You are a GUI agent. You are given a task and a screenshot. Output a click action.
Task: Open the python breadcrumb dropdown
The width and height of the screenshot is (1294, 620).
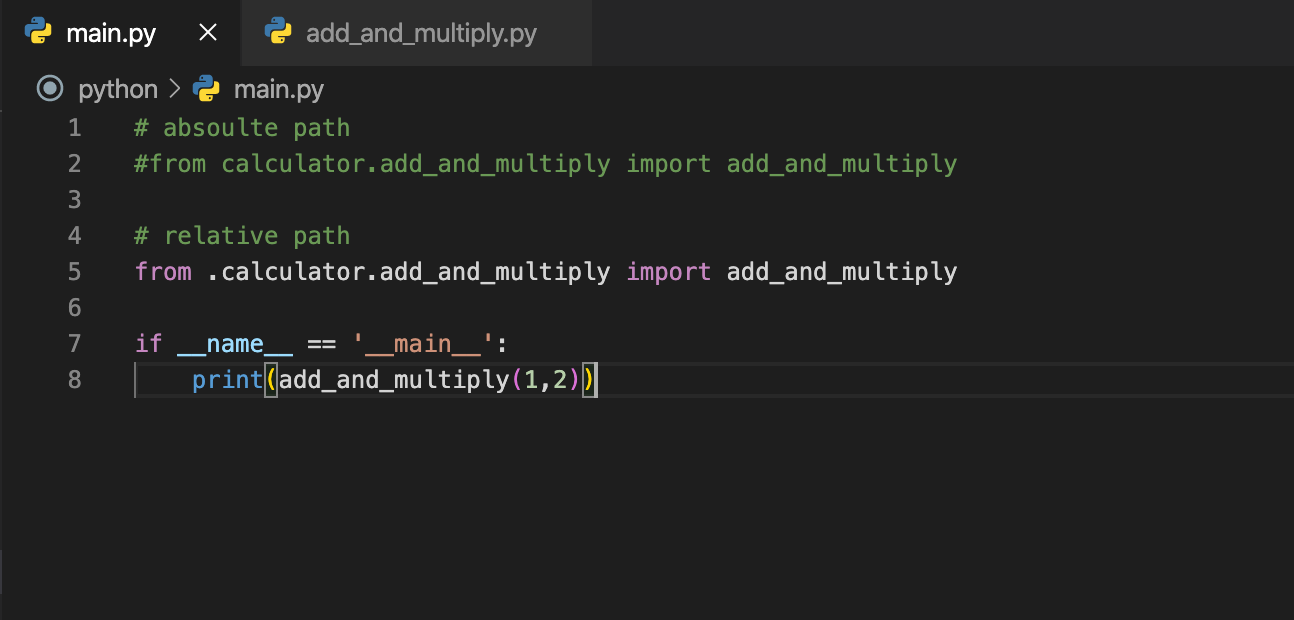(117, 89)
